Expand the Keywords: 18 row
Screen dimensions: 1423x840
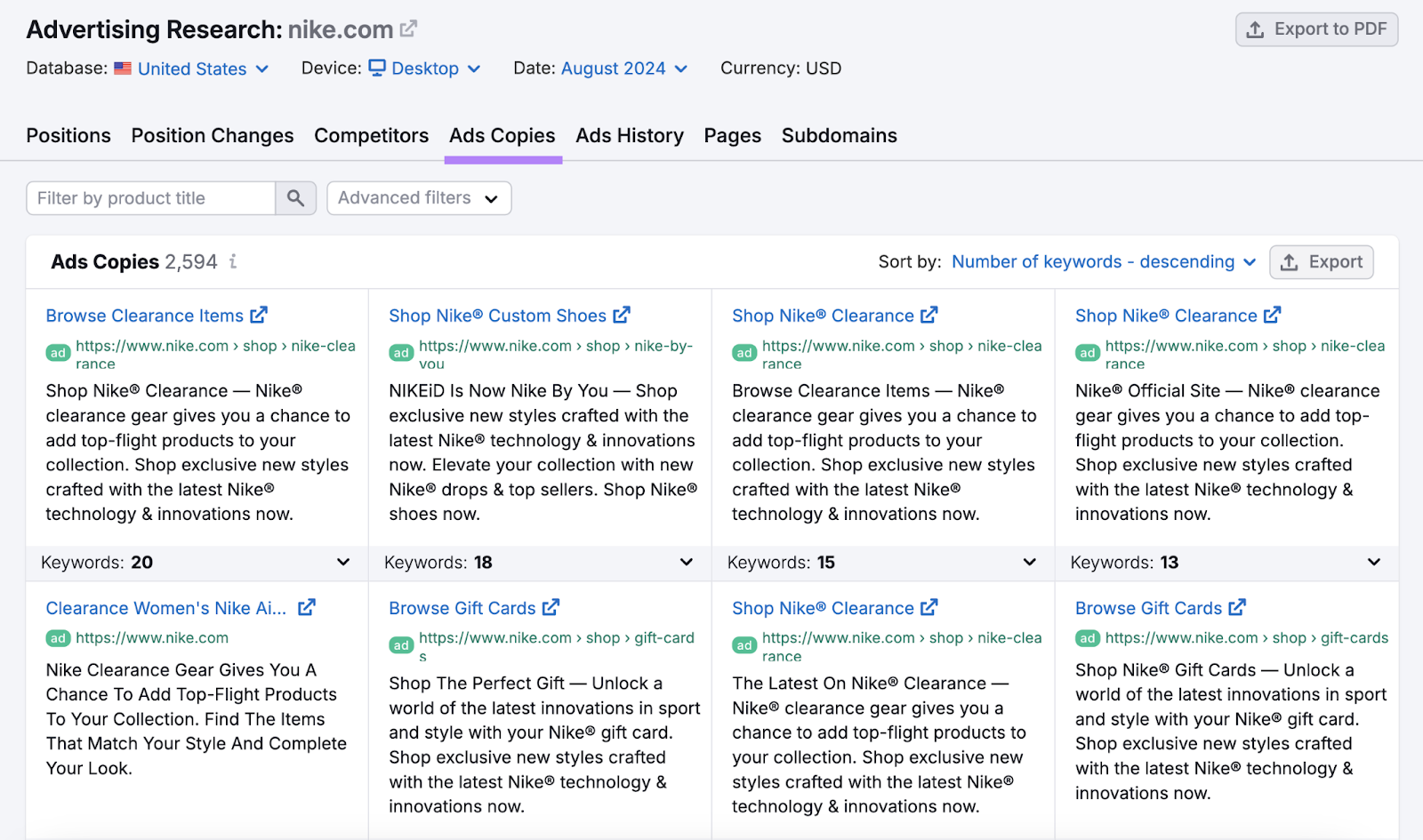687,563
